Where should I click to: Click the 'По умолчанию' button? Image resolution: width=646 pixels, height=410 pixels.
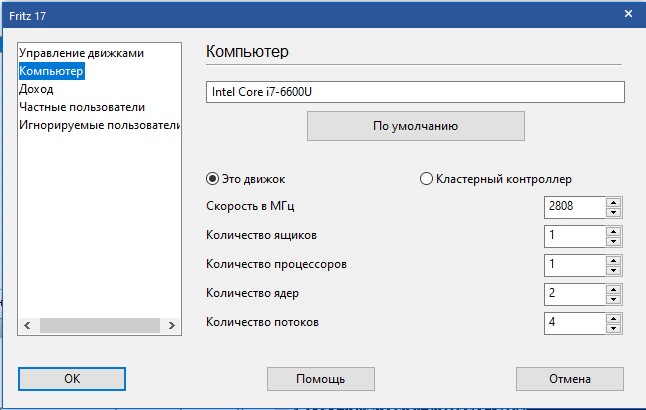coord(416,126)
